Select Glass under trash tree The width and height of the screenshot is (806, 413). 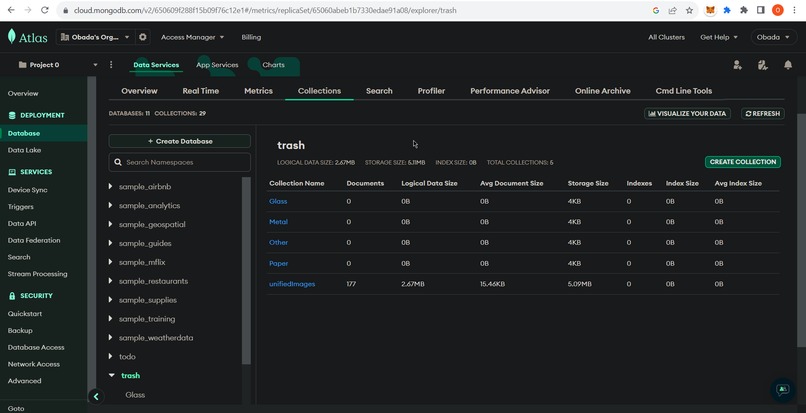click(135, 395)
